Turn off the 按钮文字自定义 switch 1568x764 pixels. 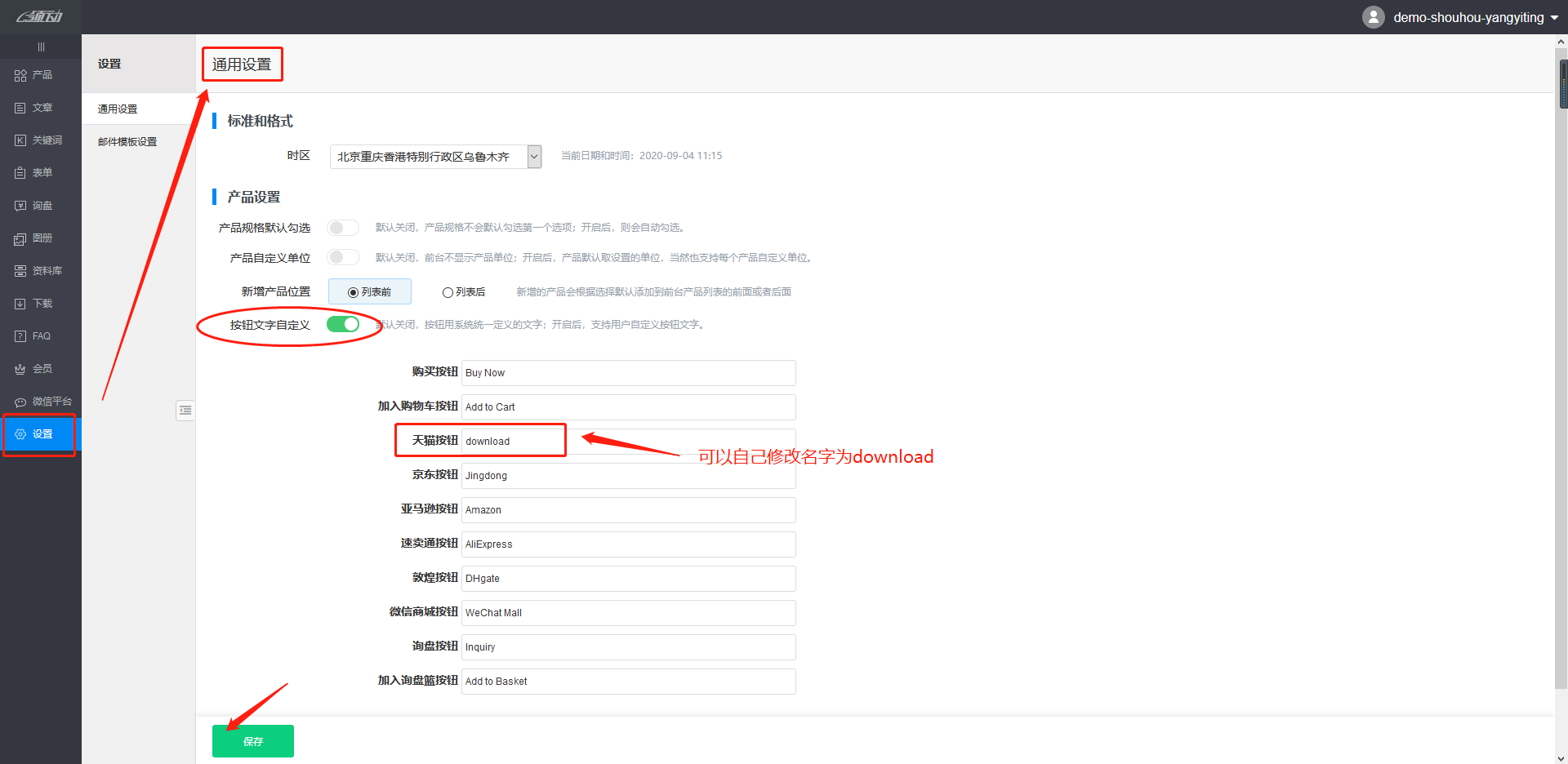(343, 324)
